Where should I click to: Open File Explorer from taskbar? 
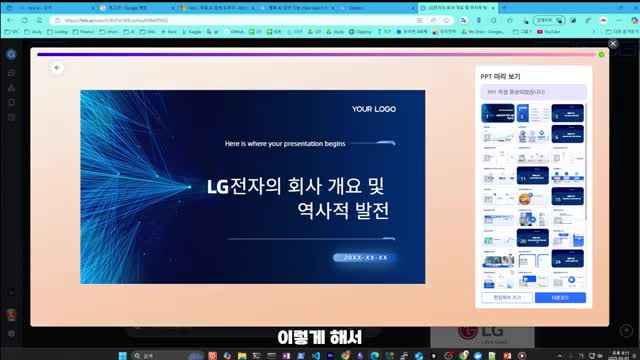pos(242,356)
